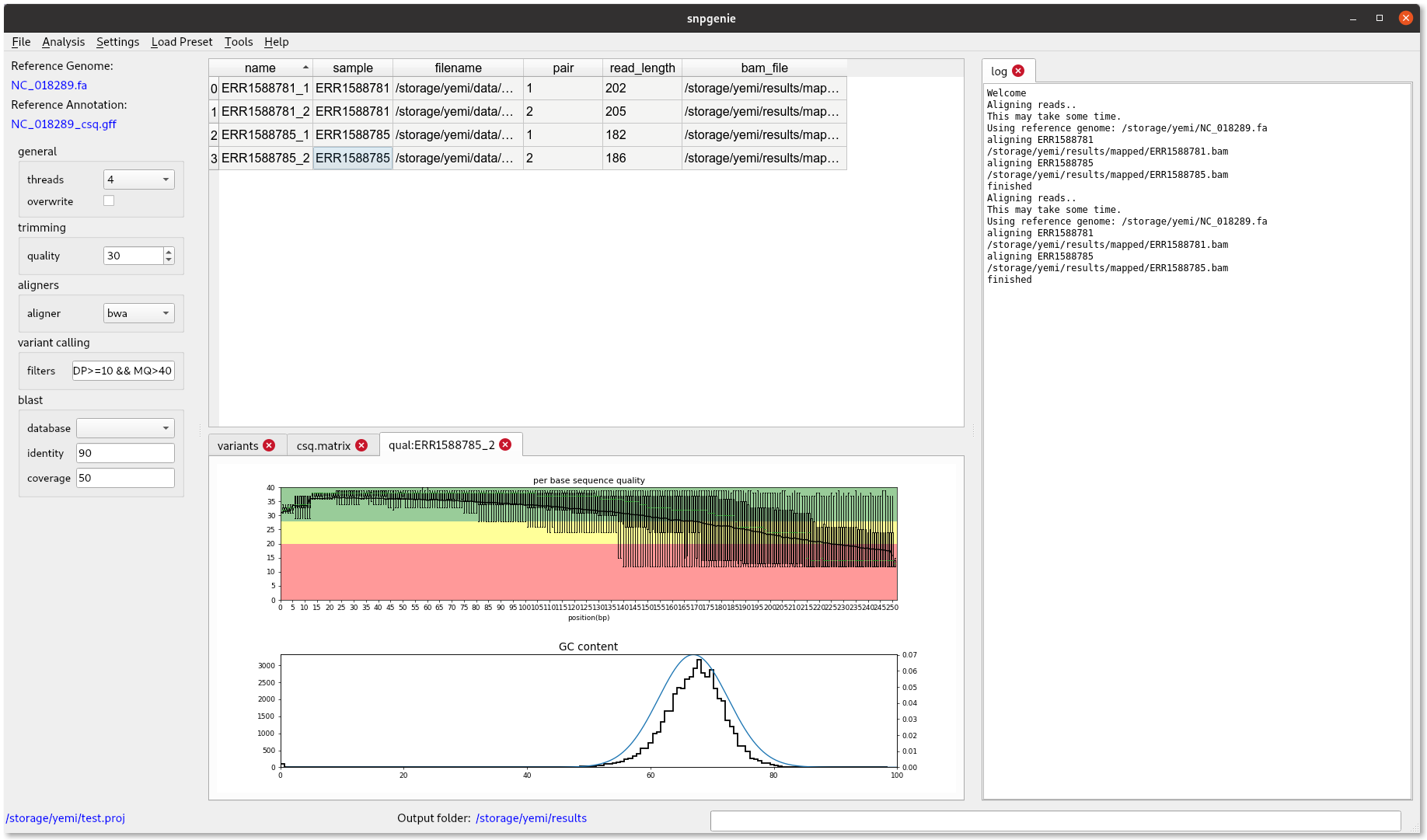Screen dimensions: 1427x840
Task: Decrease trimming quality with down arrow
Action: click(x=169, y=260)
